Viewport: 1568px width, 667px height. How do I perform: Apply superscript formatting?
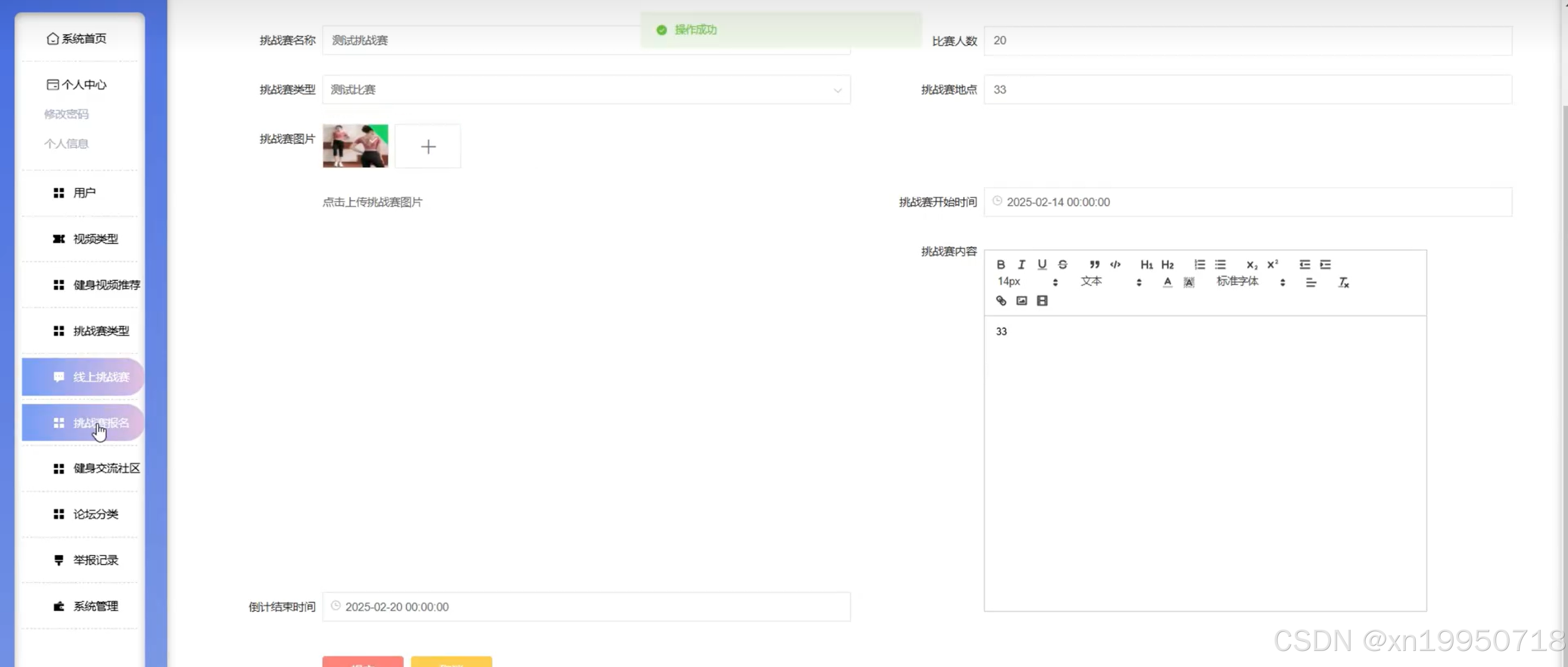(x=1273, y=264)
